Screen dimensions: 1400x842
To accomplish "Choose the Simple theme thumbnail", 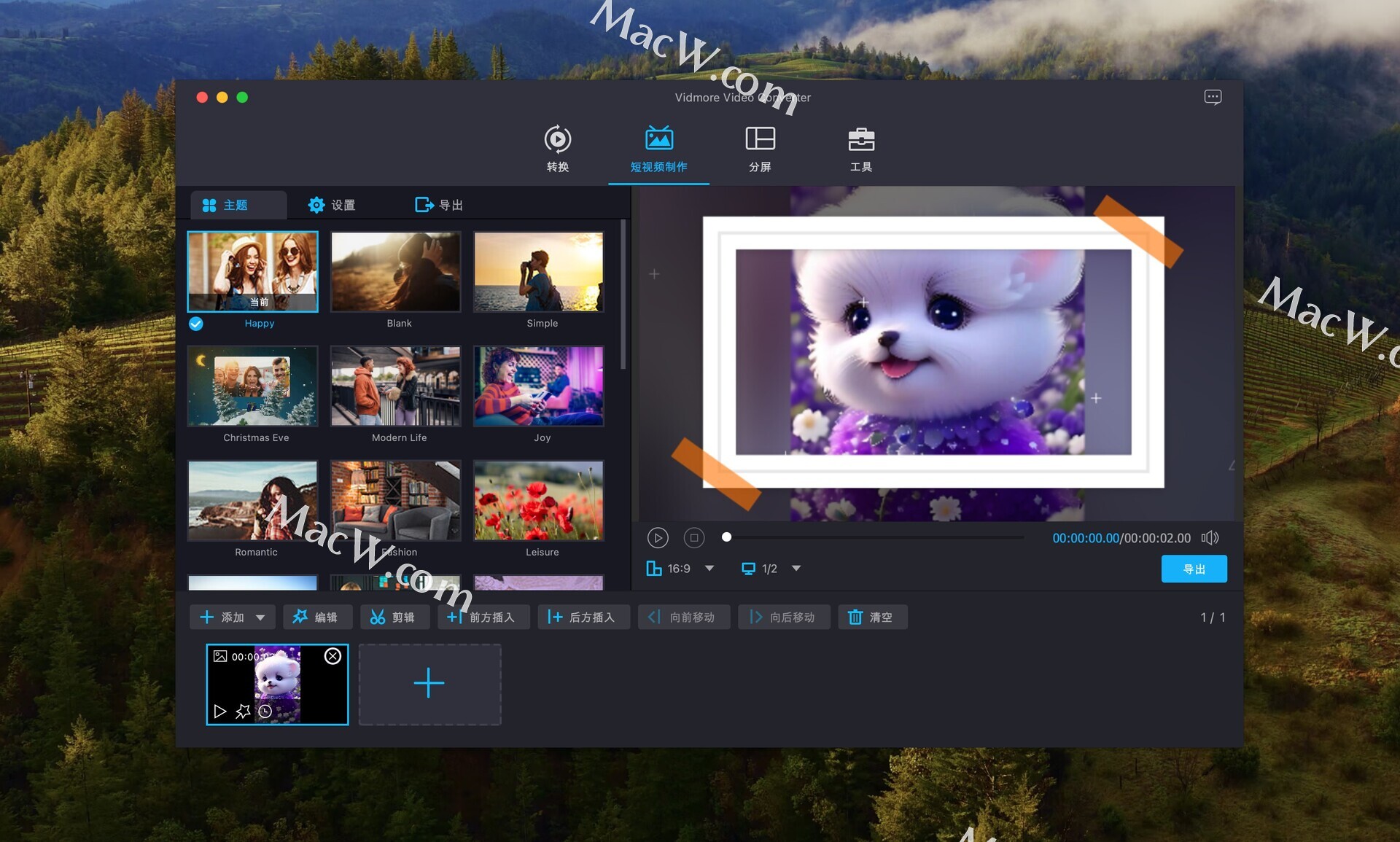I will (538, 271).
